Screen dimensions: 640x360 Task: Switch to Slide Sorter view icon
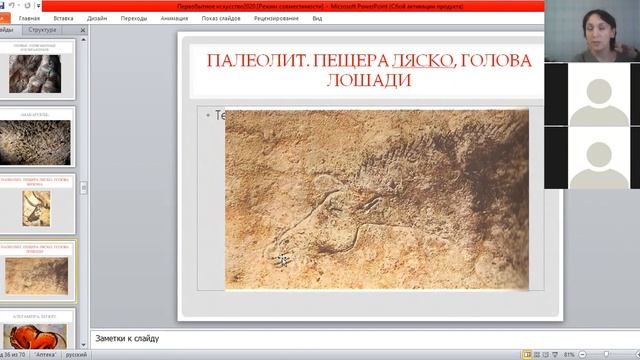(537, 355)
